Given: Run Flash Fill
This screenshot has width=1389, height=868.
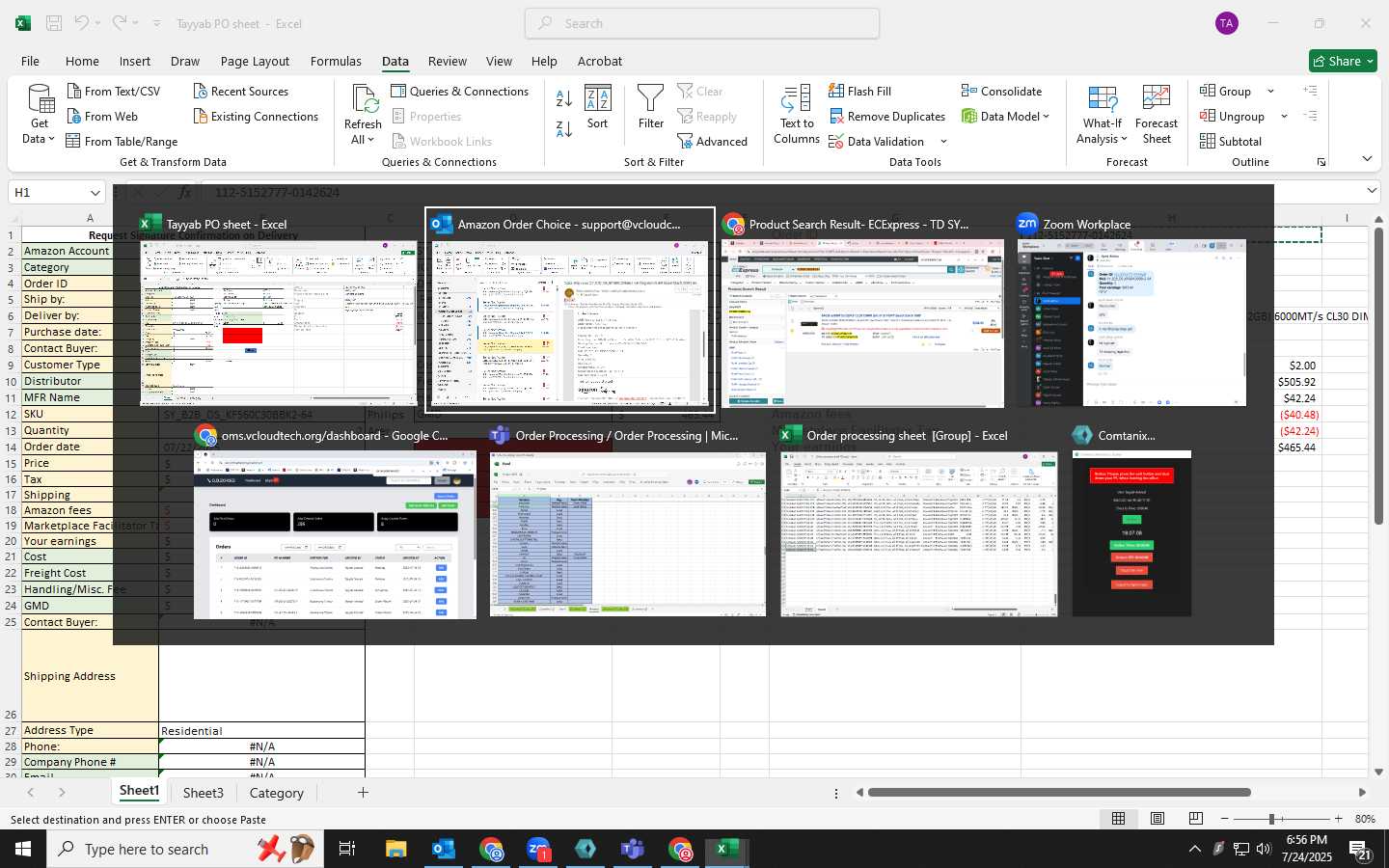Looking at the screenshot, I should click(859, 91).
